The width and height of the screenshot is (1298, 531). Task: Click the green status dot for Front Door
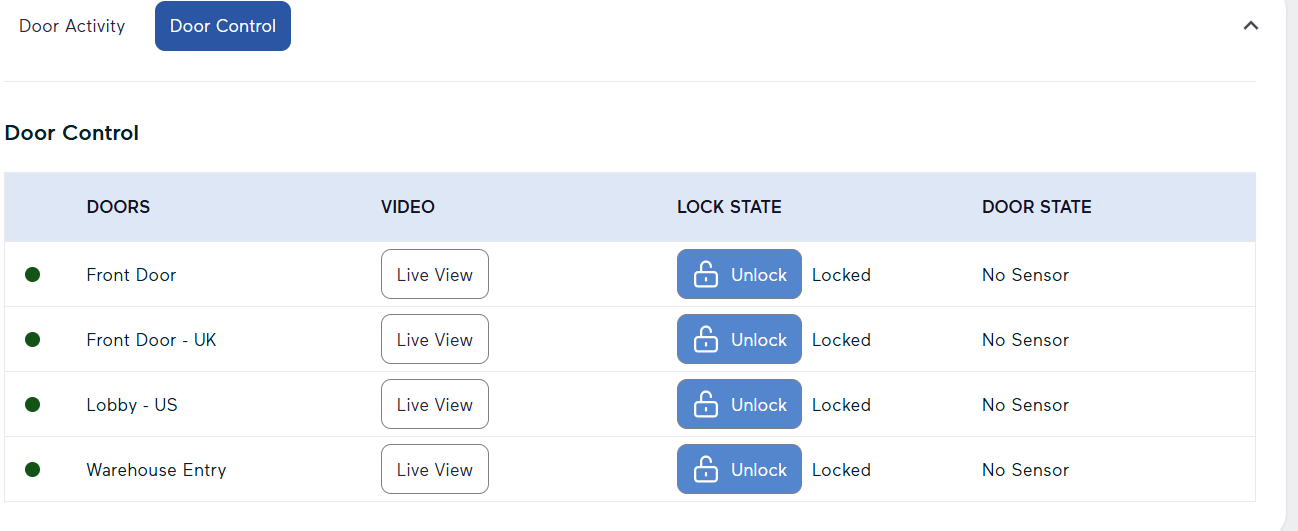[32, 274]
